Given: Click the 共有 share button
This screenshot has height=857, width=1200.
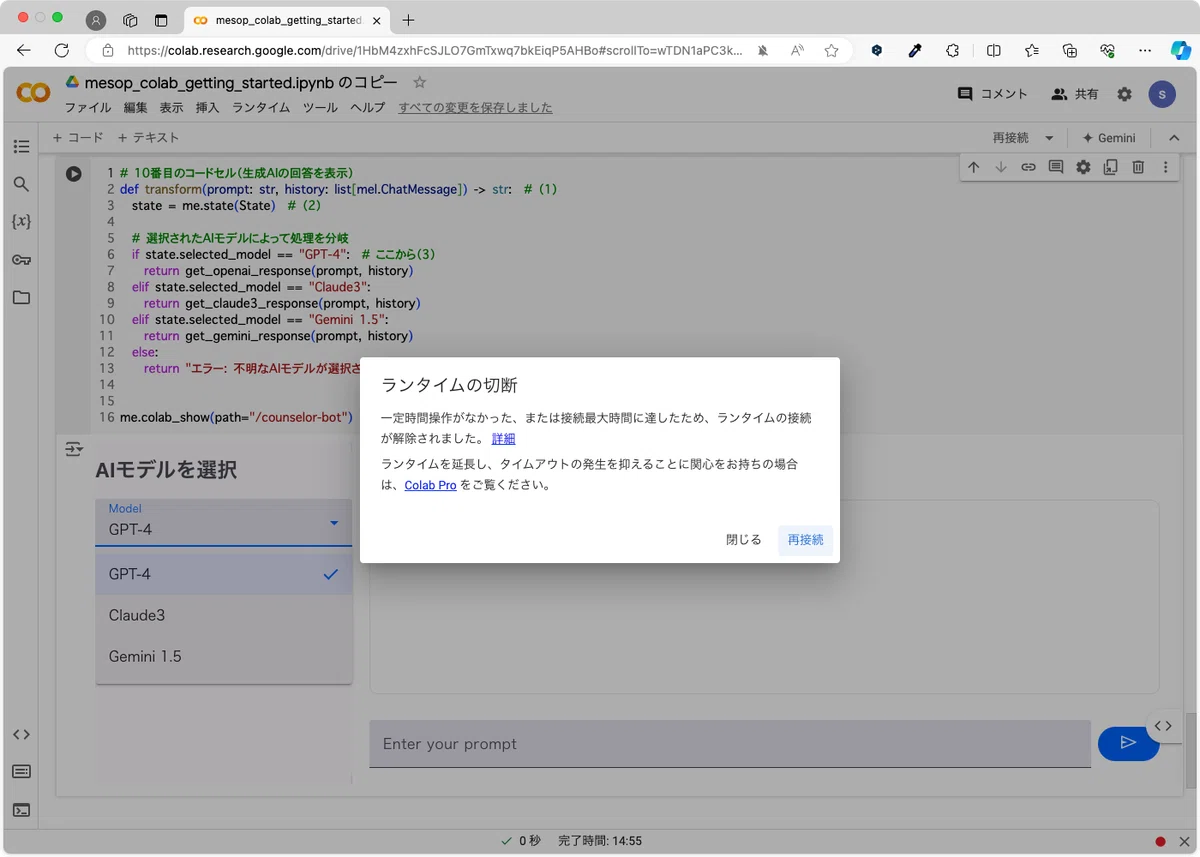Looking at the screenshot, I should click(x=1074, y=94).
